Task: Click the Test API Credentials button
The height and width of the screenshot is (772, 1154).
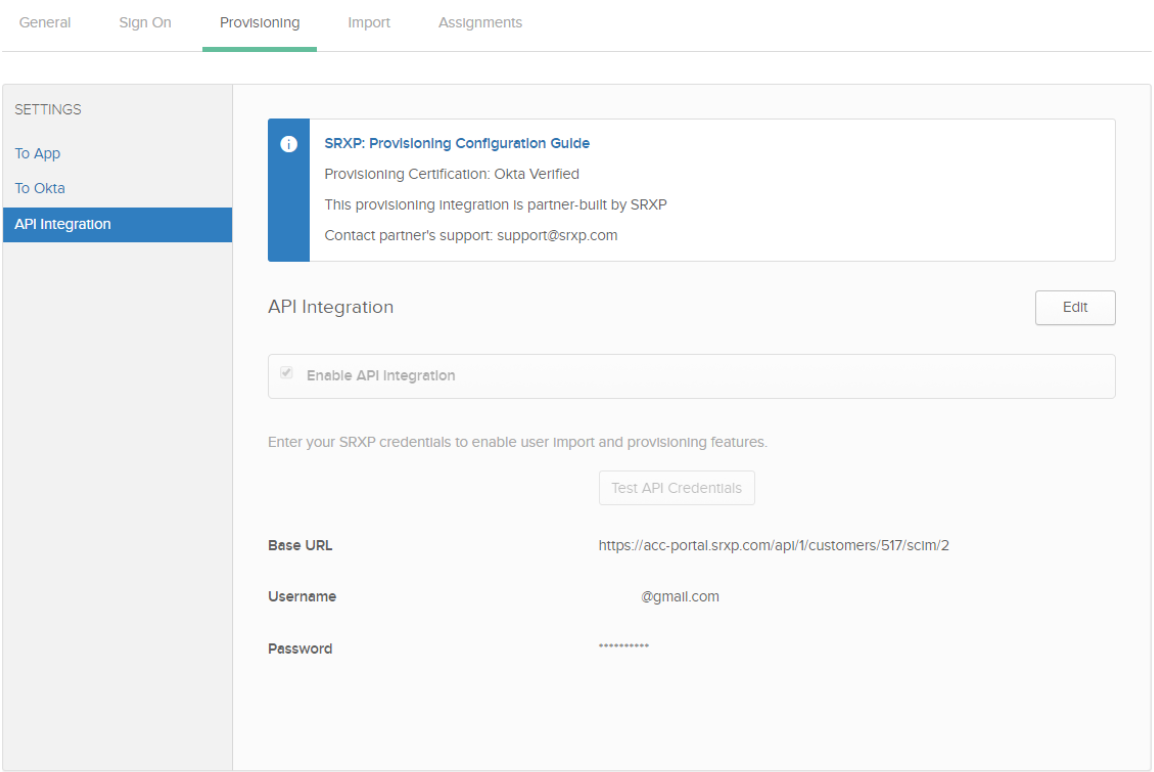Action: [676, 488]
